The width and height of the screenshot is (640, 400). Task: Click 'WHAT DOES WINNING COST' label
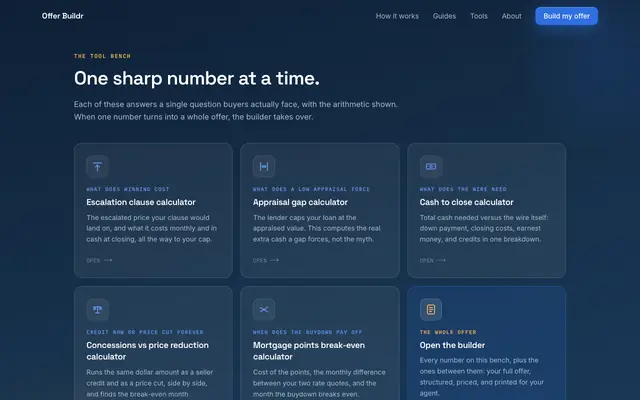click(127, 189)
